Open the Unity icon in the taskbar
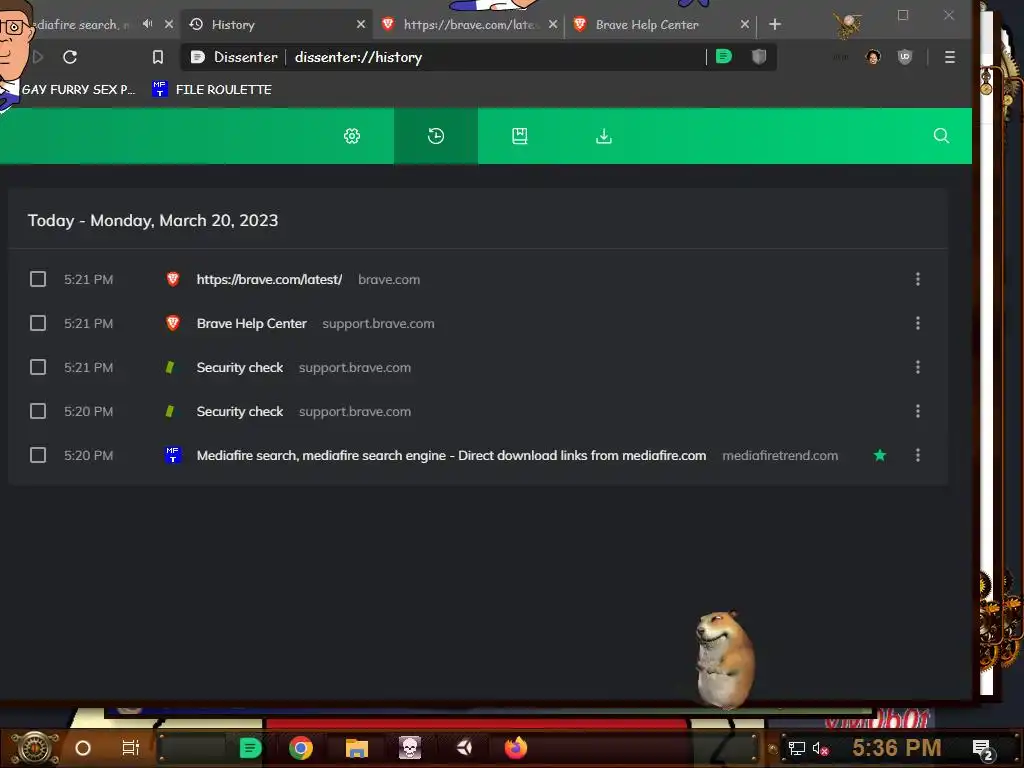This screenshot has width=1024, height=768. (x=464, y=748)
